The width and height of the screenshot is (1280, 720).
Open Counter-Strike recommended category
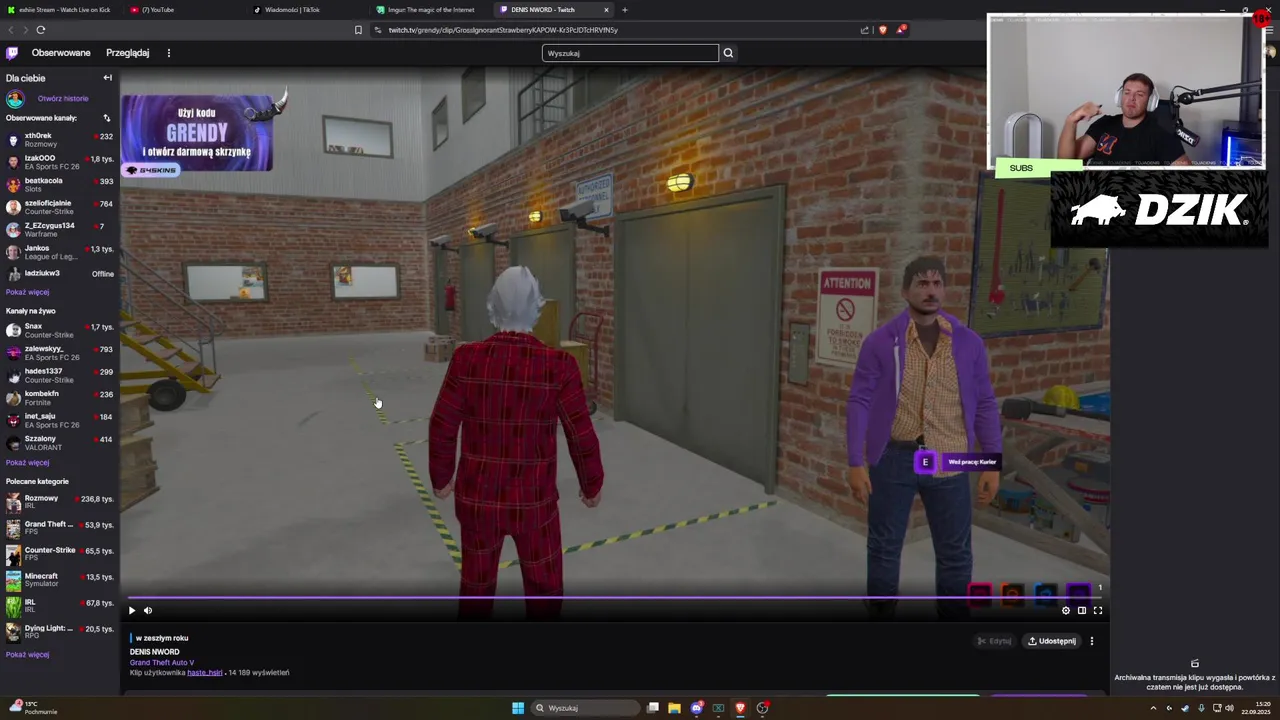pyautogui.click(x=60, y=553)
